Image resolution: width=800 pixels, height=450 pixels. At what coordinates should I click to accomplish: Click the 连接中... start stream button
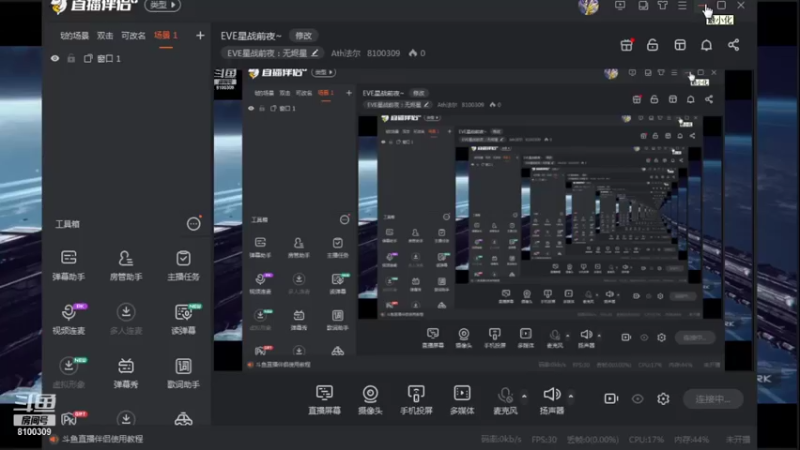click(x=713, y=399)
